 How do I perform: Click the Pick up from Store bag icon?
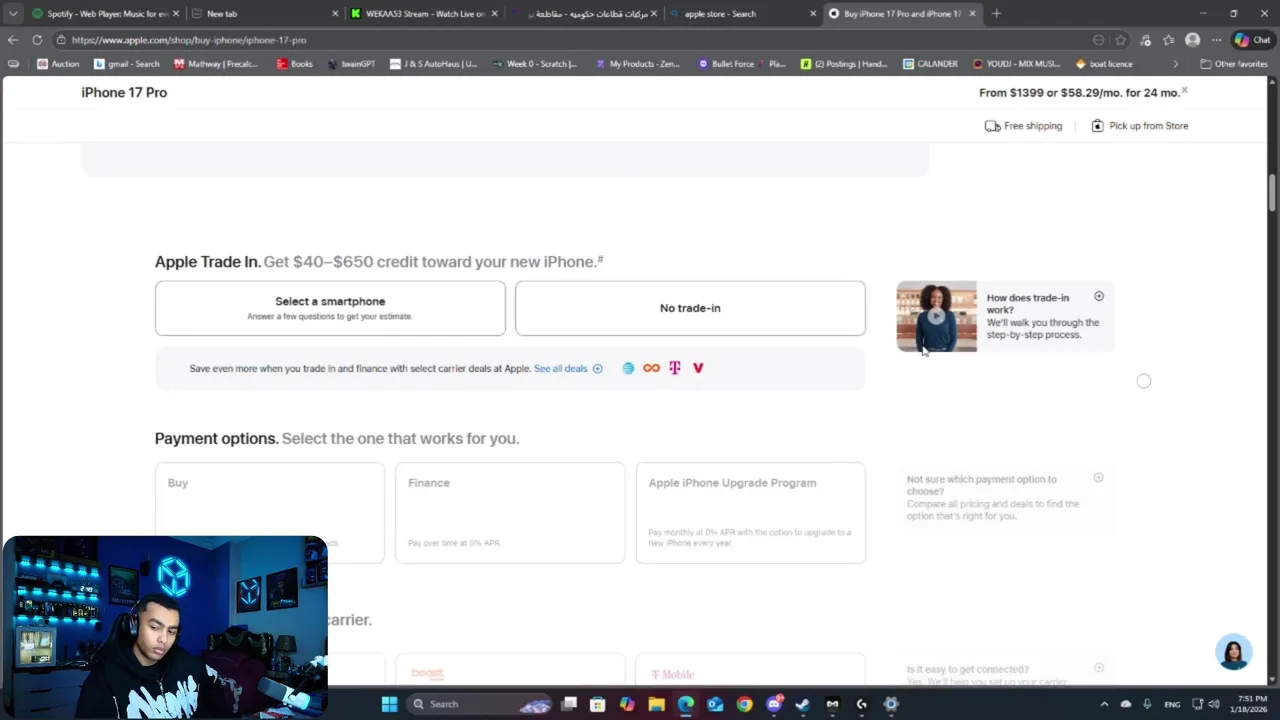(1097, 126)
